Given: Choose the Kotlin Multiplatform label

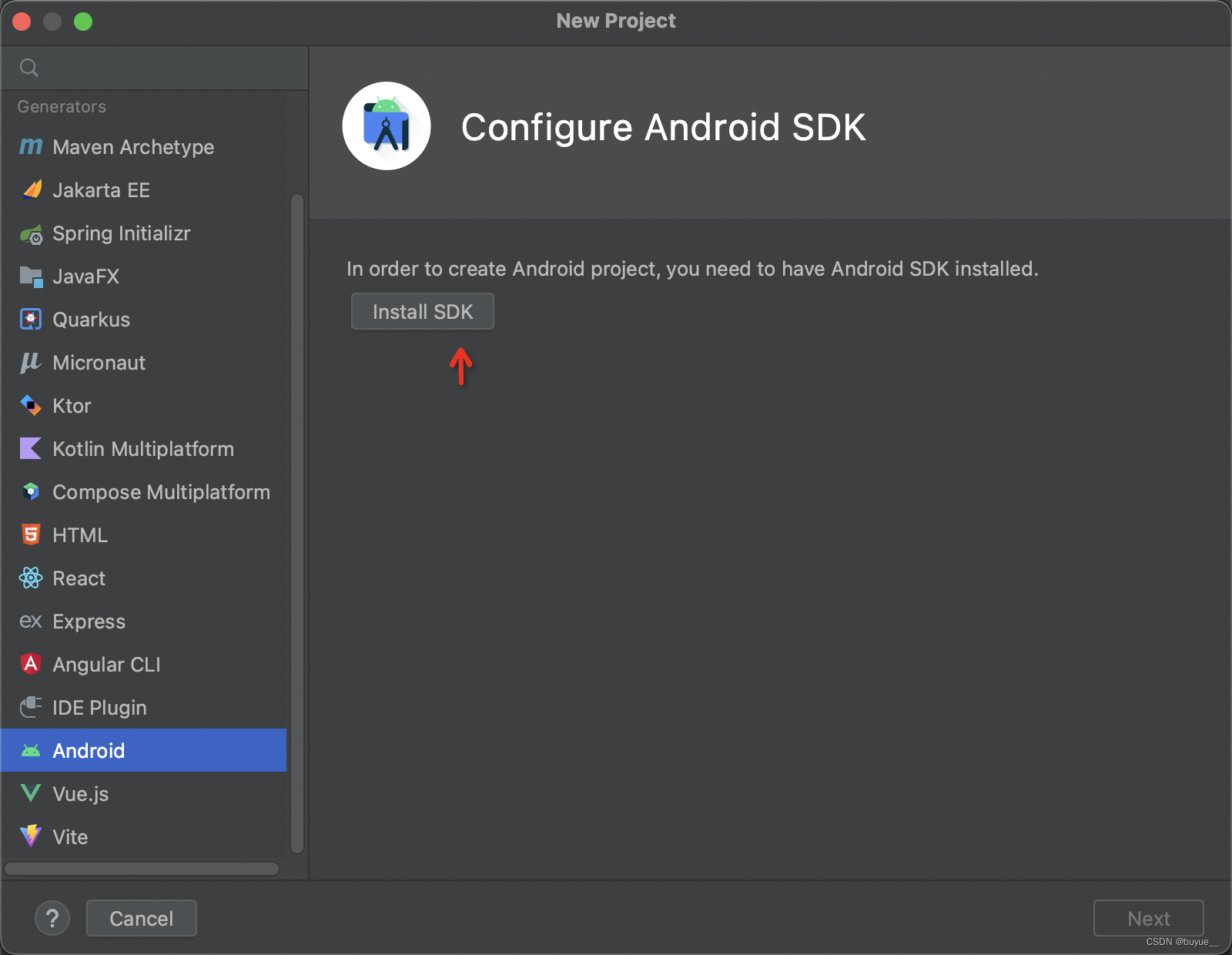Looking at the screenshot, I should [143, 449].
